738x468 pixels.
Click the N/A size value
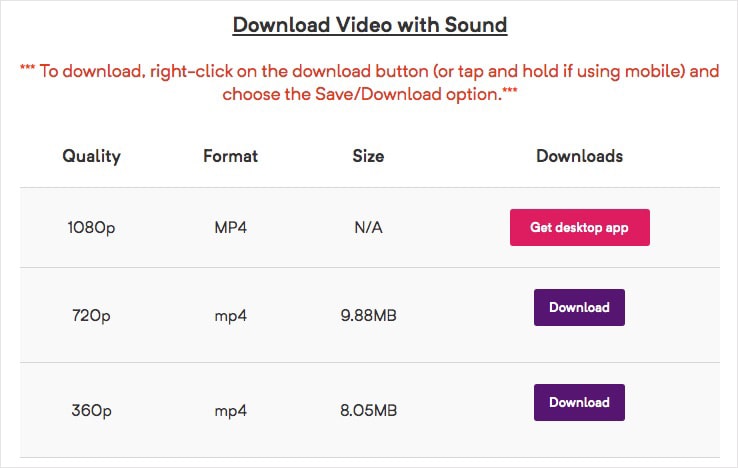(368, 227)
